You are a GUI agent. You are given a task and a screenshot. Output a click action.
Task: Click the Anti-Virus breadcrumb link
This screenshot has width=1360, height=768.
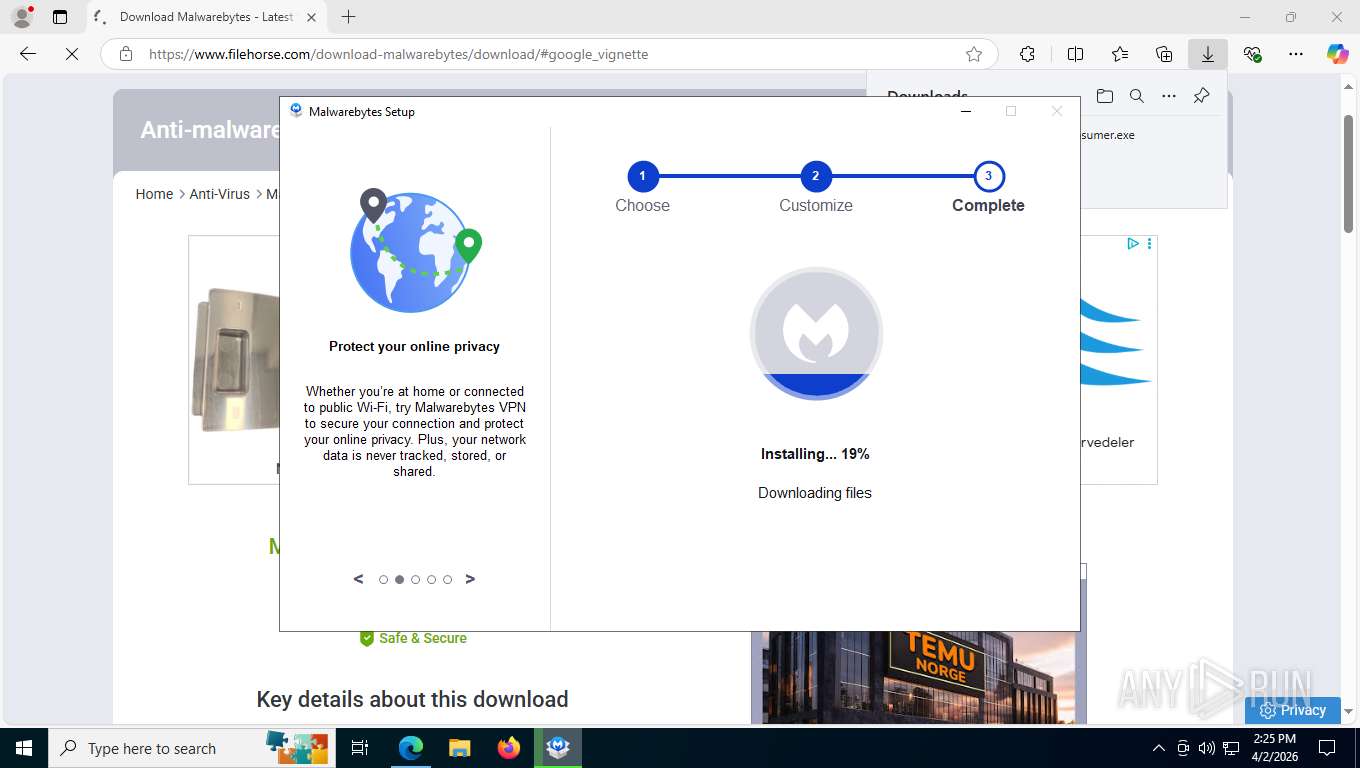coord(220,194)
